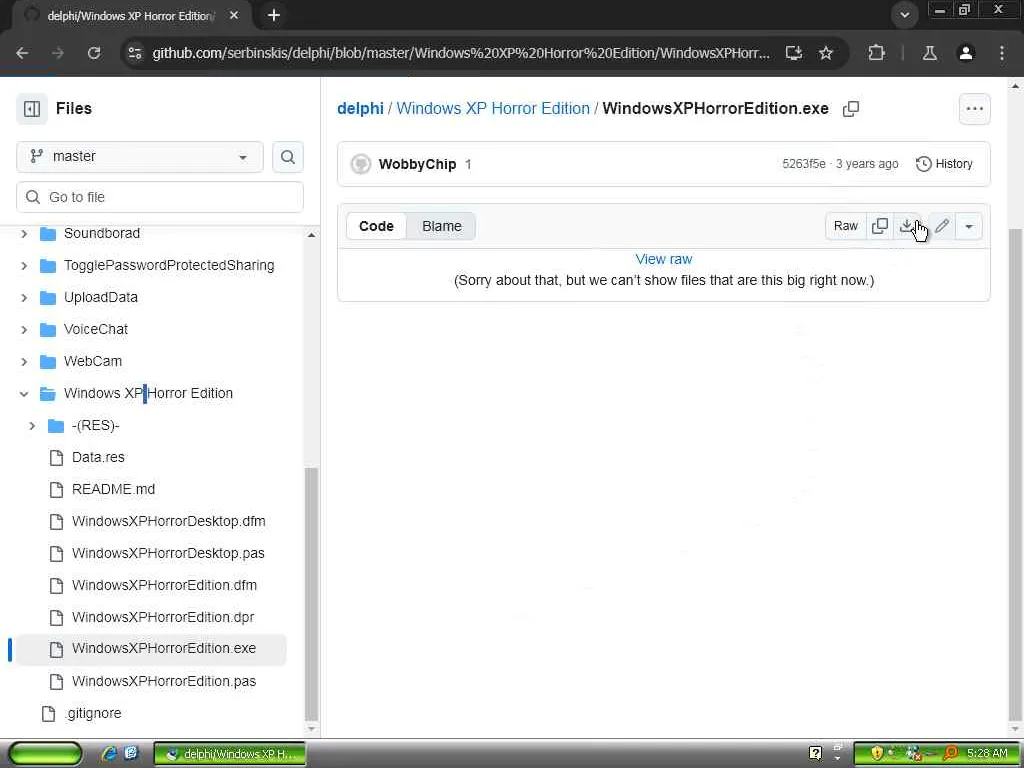Open the VoiceChat folder
The width and height of the screenshot is (1024, 768).
[x=95, y=329]
